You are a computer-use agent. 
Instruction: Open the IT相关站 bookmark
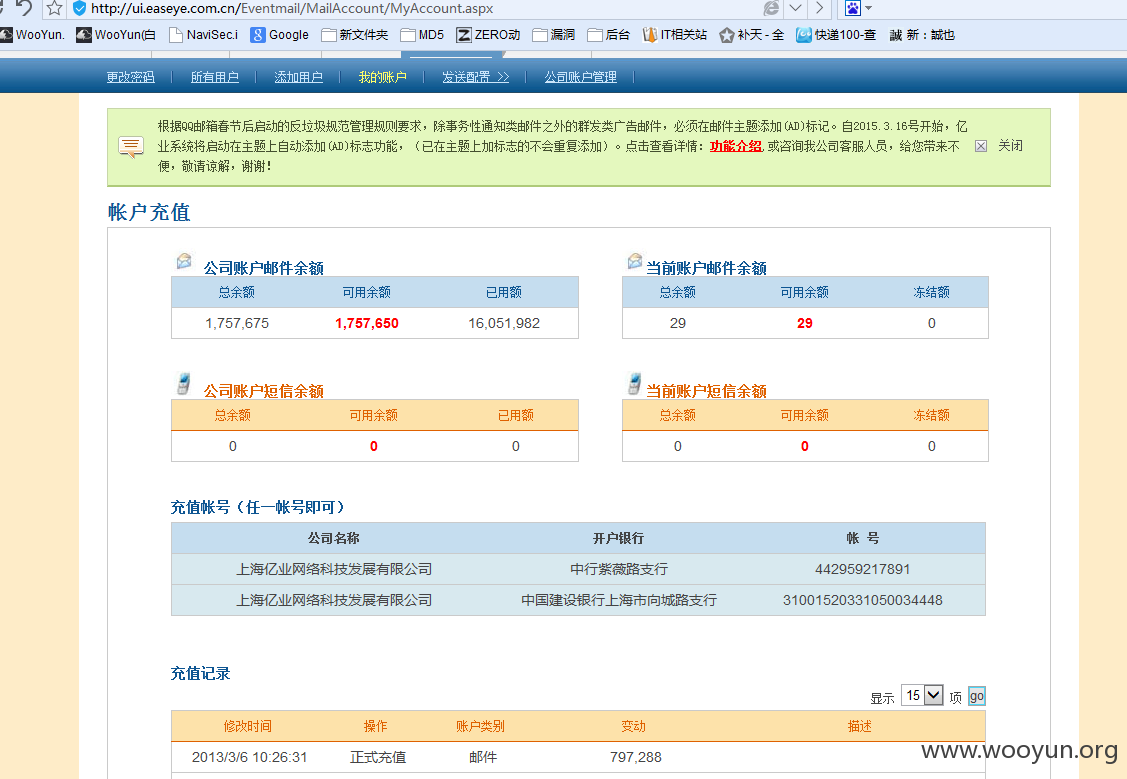675,34
